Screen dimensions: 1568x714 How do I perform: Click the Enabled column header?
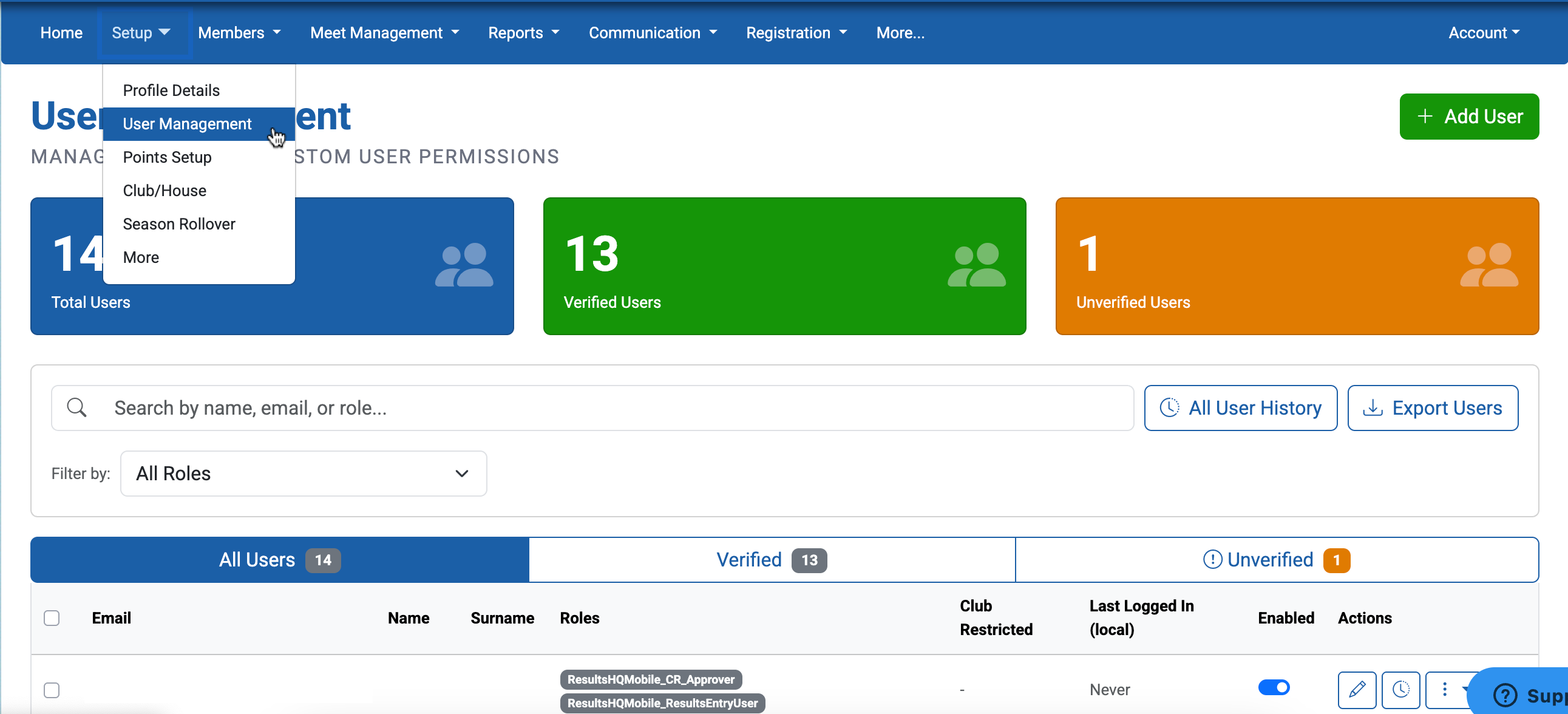1286,618
